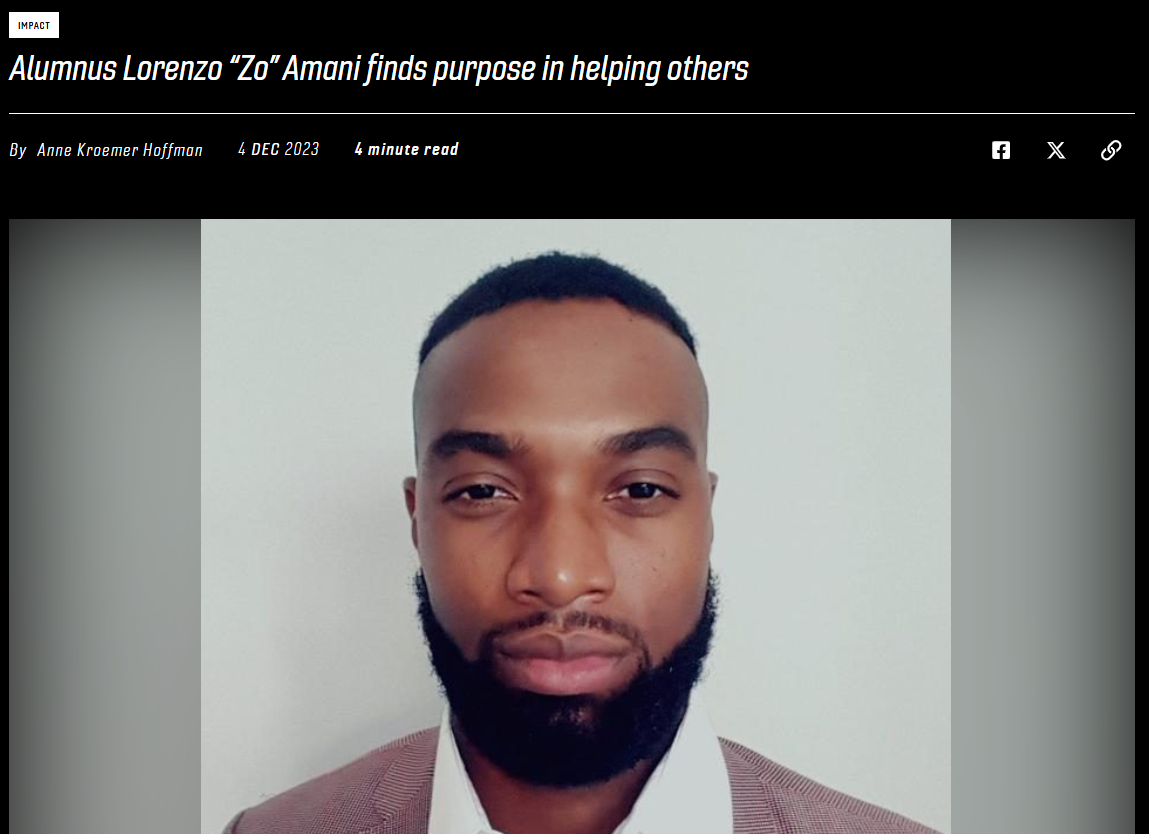The width and height of the screenshot is (1149, 834).
Task: Select the 4 DEC 2023 publish date
Action: (x=278, y=150)
